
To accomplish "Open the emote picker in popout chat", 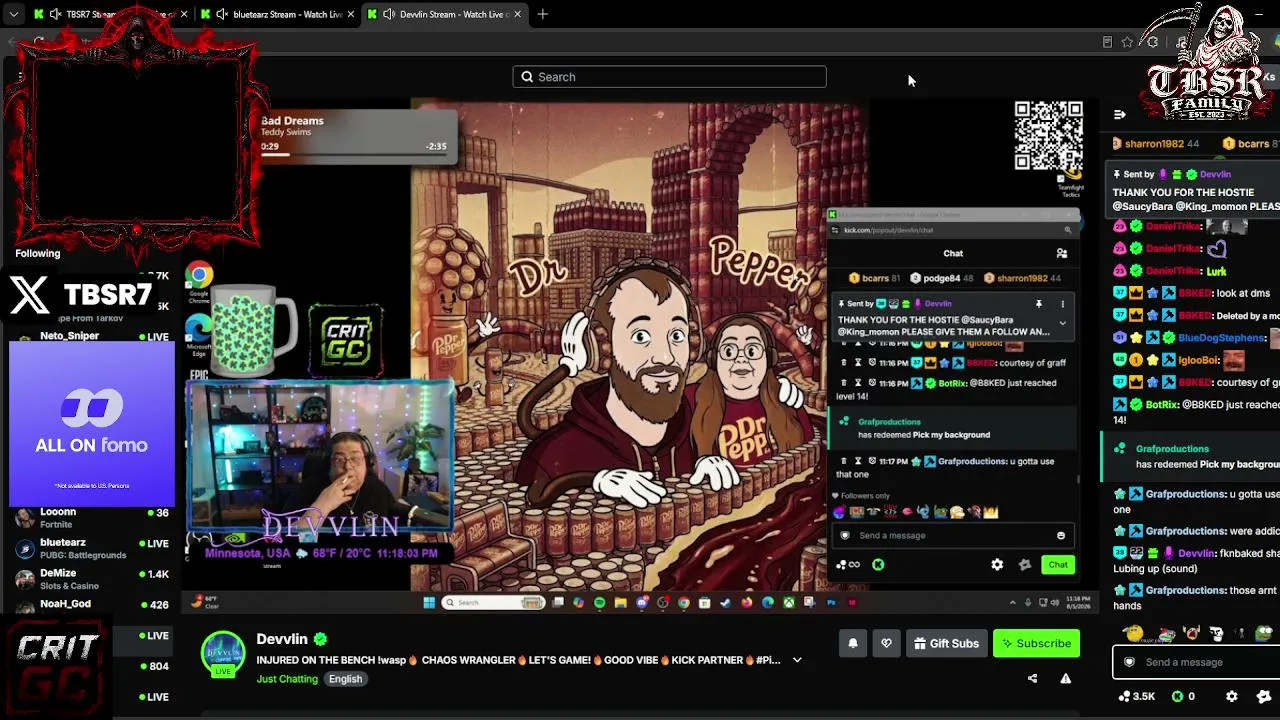I will (x=1061, y=536).
